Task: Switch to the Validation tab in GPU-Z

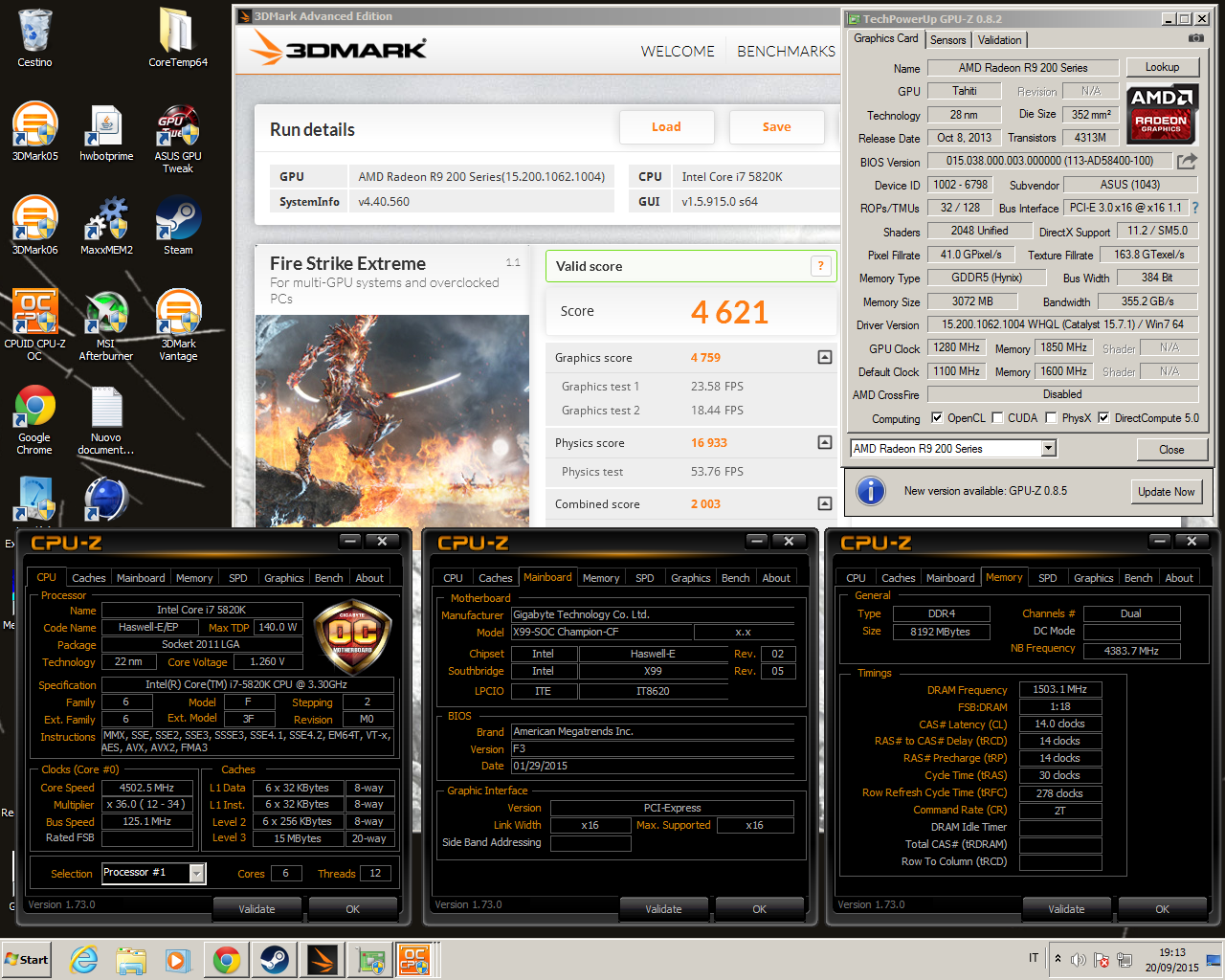Action: click(999, 40)
